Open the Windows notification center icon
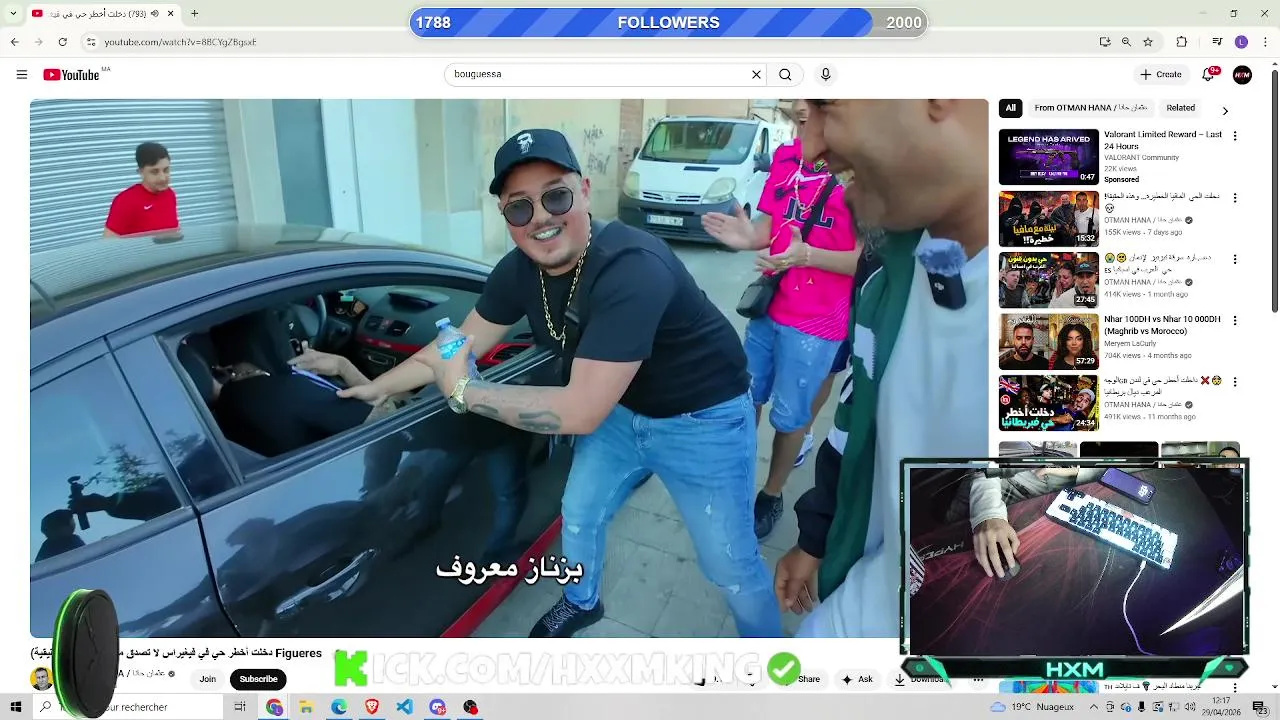Image resolution: width=1280 pixels, height=720 pixels. coord(1259,707)
